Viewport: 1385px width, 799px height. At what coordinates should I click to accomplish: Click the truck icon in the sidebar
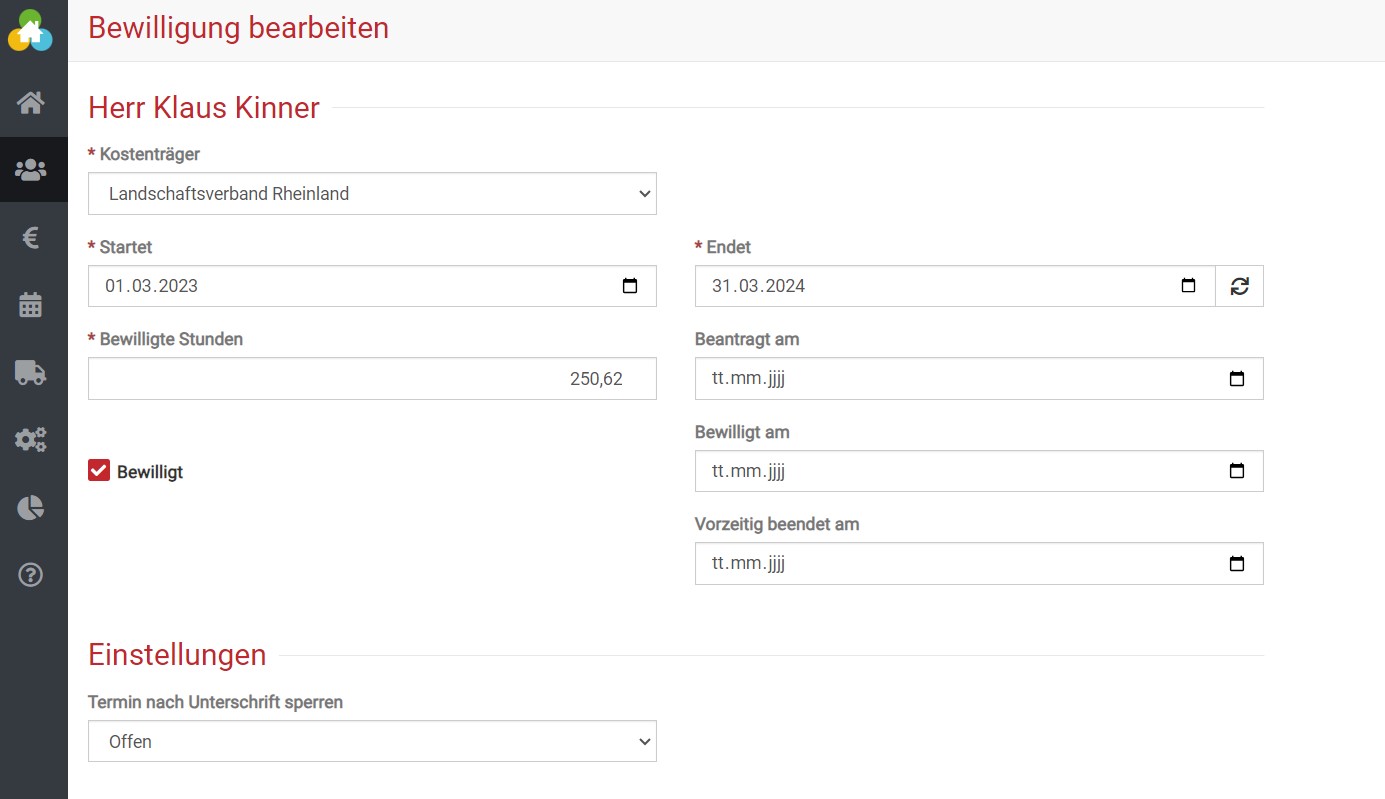click(31, 373)
